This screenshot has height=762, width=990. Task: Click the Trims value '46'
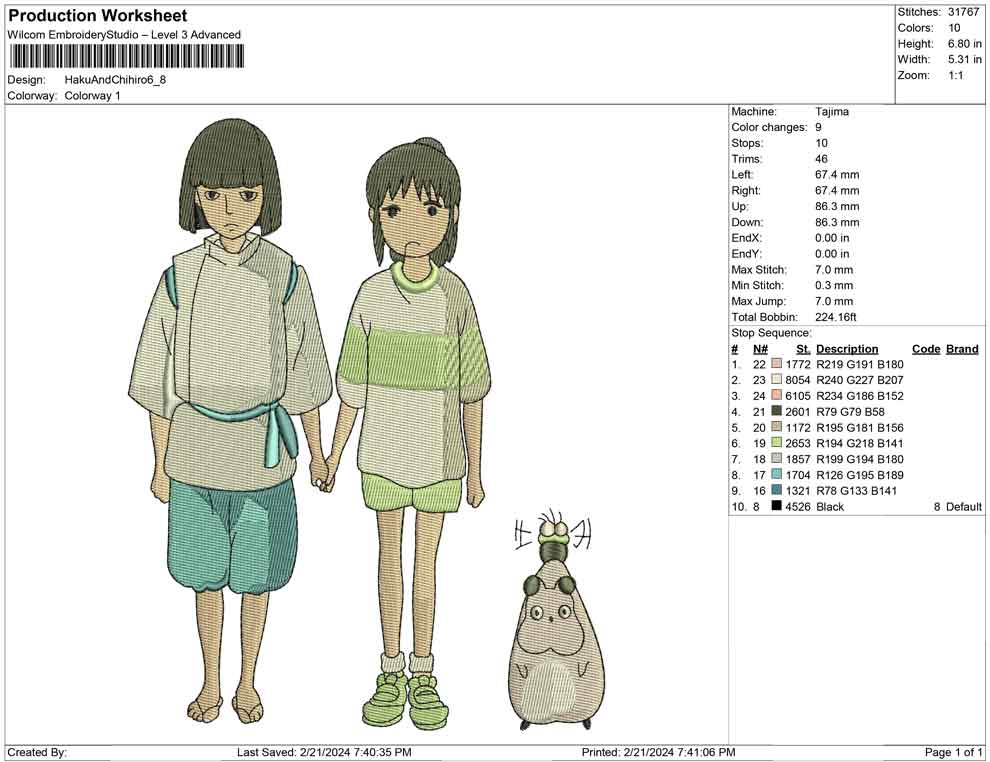(x=821, y=159)
